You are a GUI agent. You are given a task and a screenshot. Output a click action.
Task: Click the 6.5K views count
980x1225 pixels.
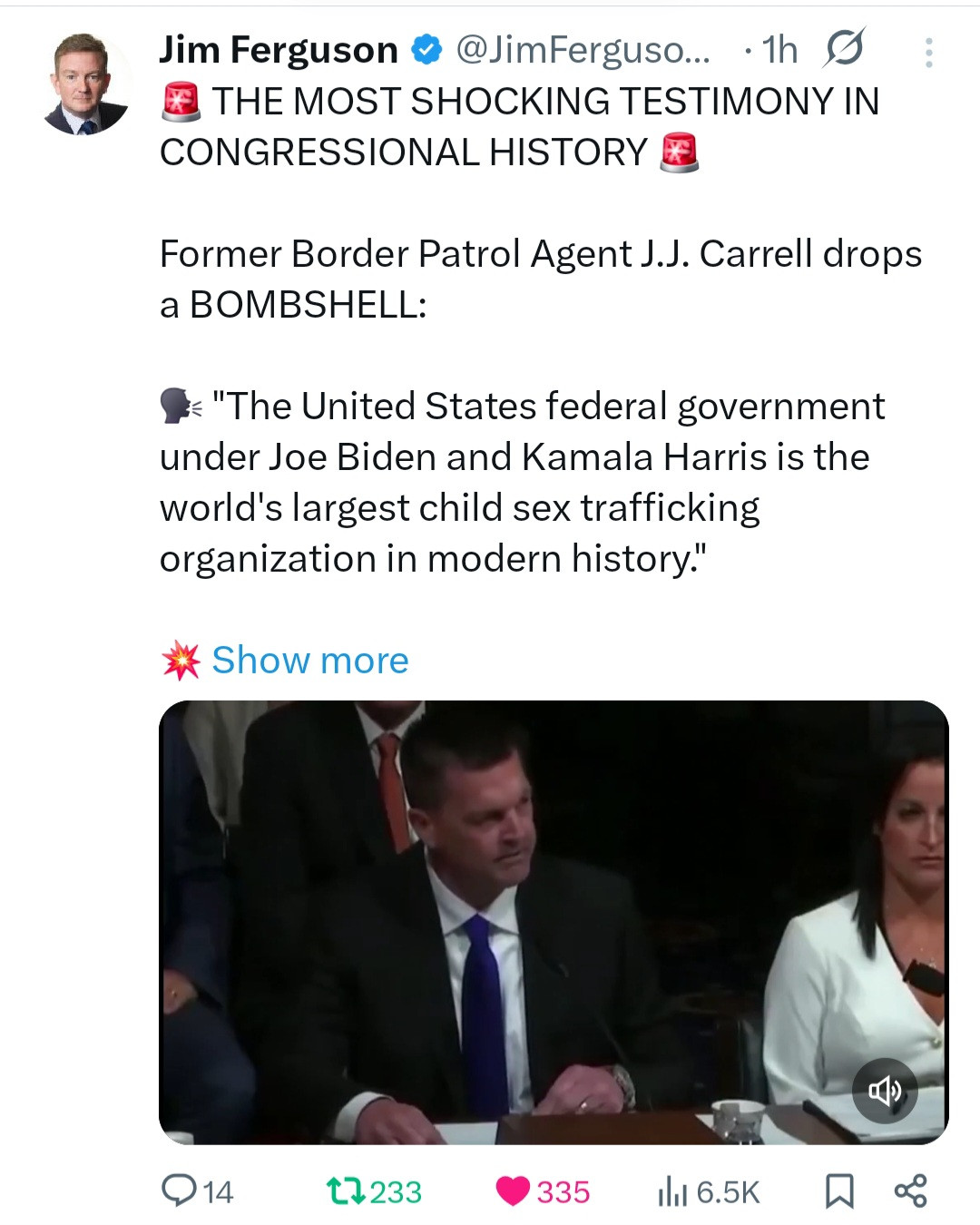pyautogui.click(x=728, y=1191)
